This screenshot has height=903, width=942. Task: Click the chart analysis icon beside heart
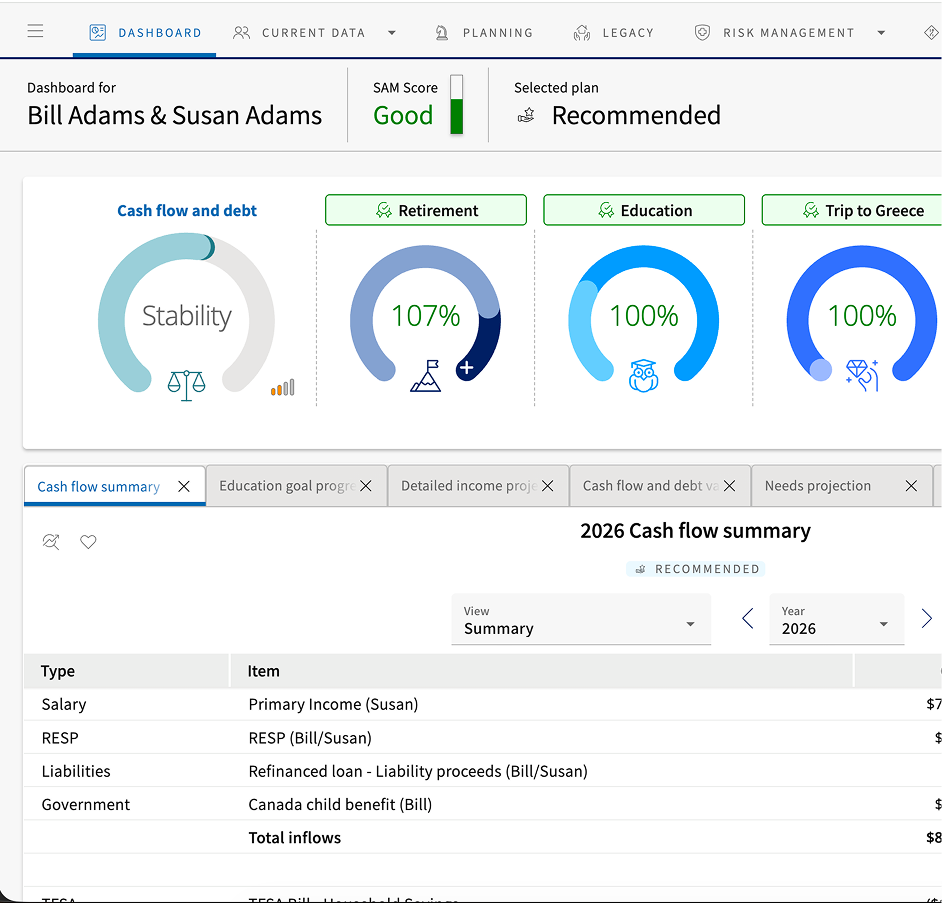coord(51,542)
